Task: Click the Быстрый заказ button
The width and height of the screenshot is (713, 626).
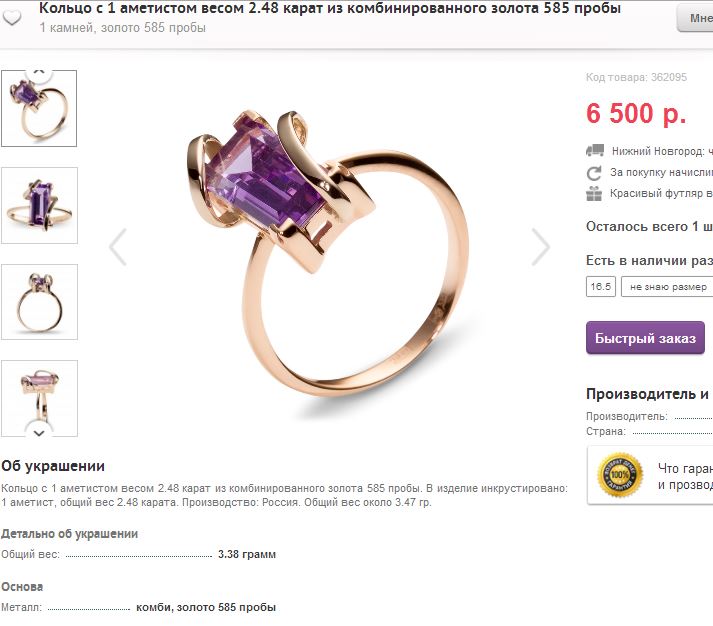Action: click(645, 338)
